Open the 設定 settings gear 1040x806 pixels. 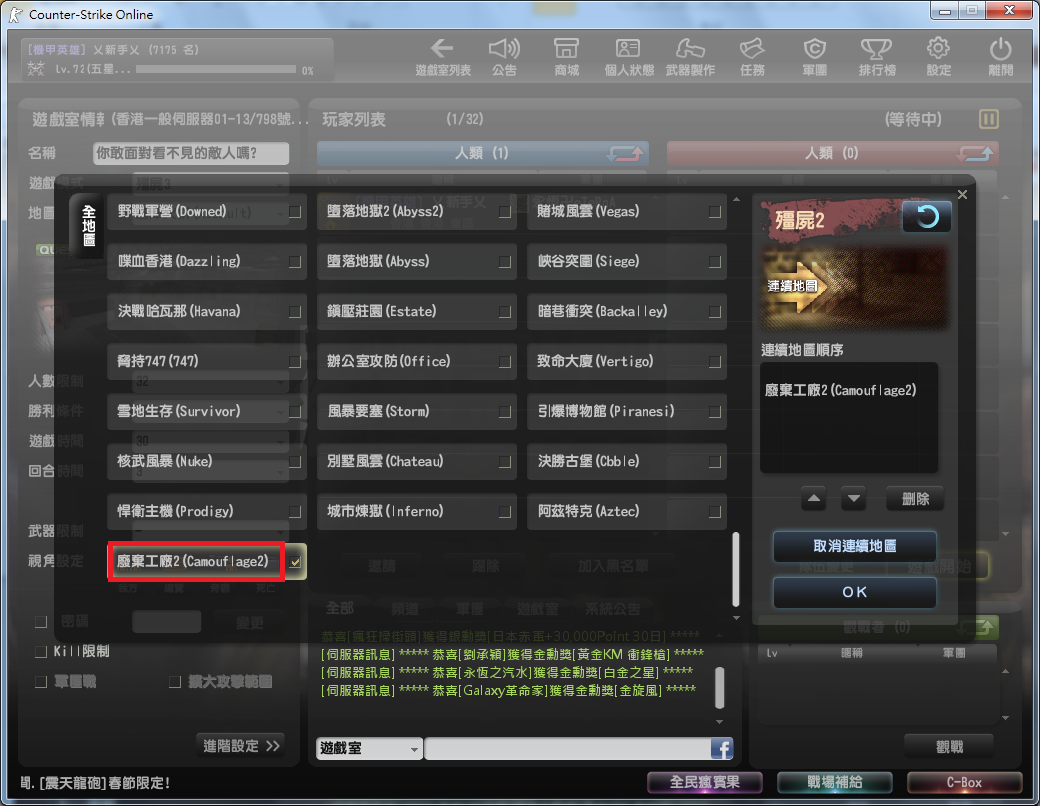point(939,57)
